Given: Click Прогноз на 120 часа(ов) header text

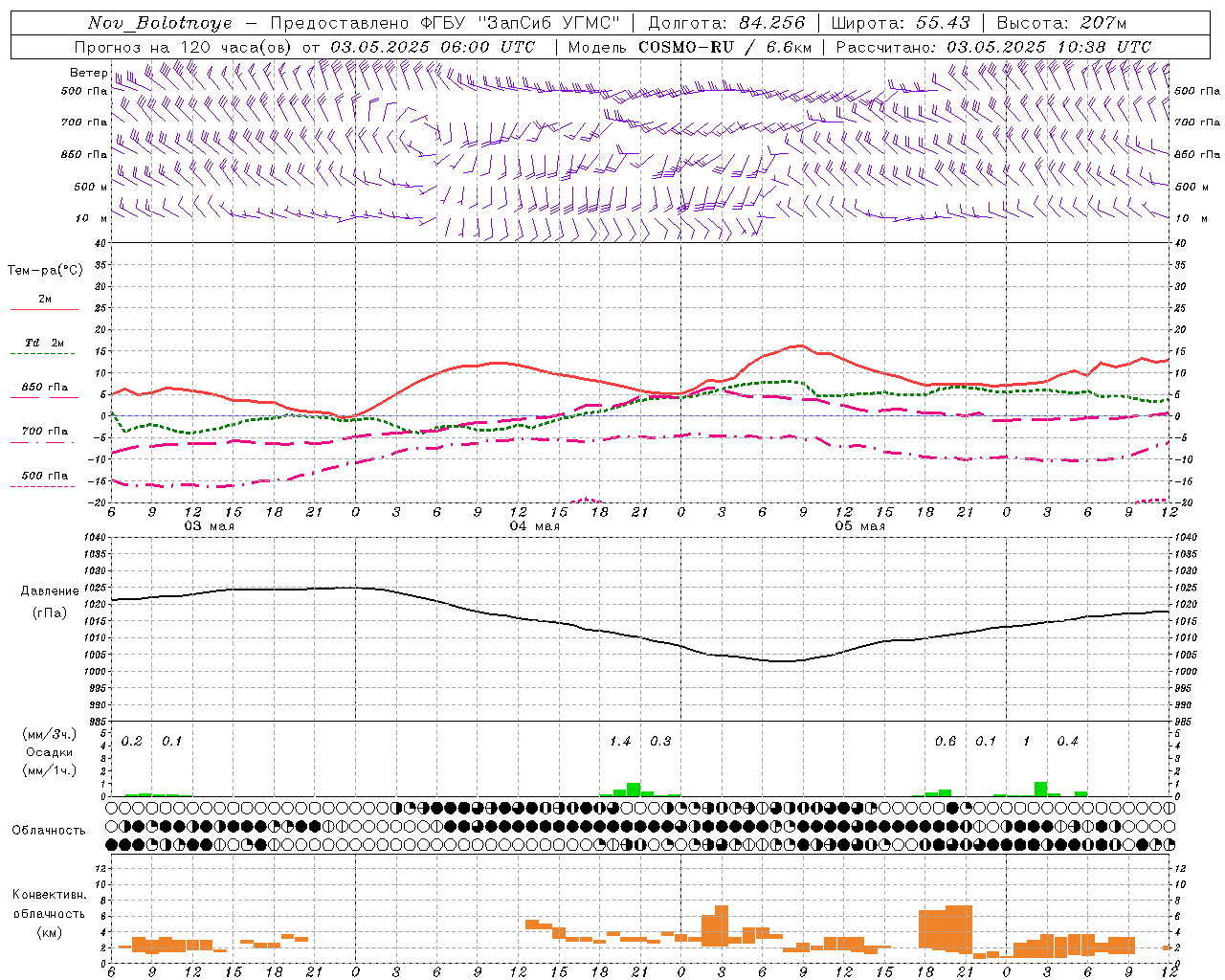Looking at the screenshot, I should pos(185,47).
